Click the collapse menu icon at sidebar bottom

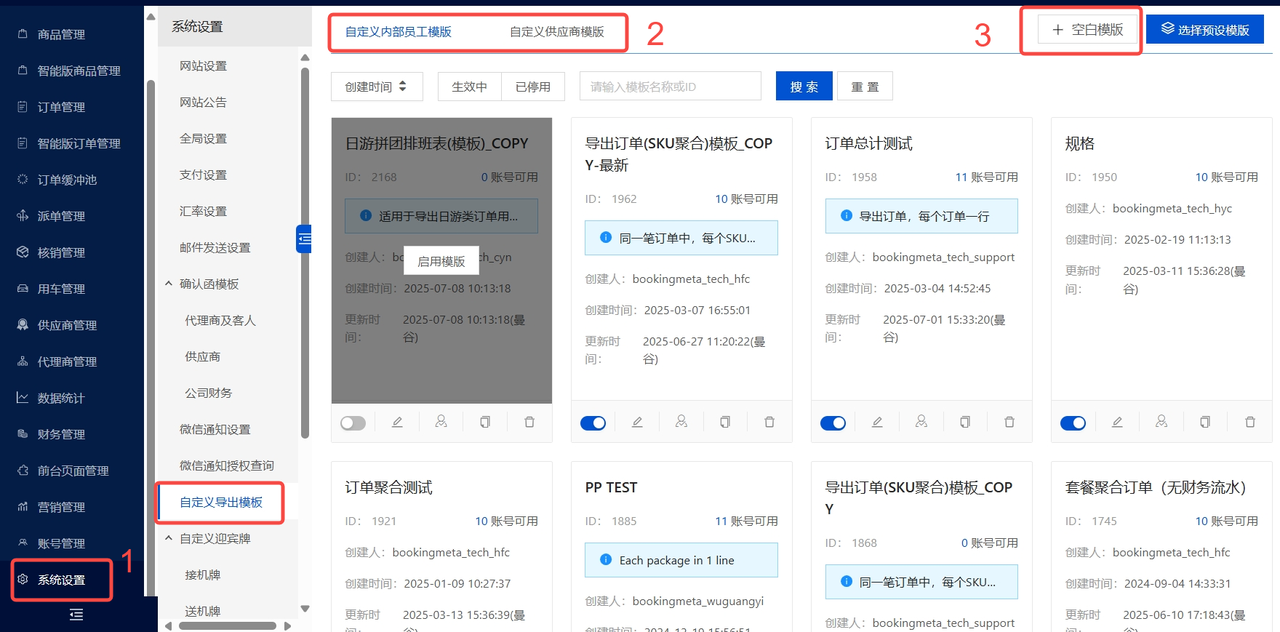(x=76, y=615)
